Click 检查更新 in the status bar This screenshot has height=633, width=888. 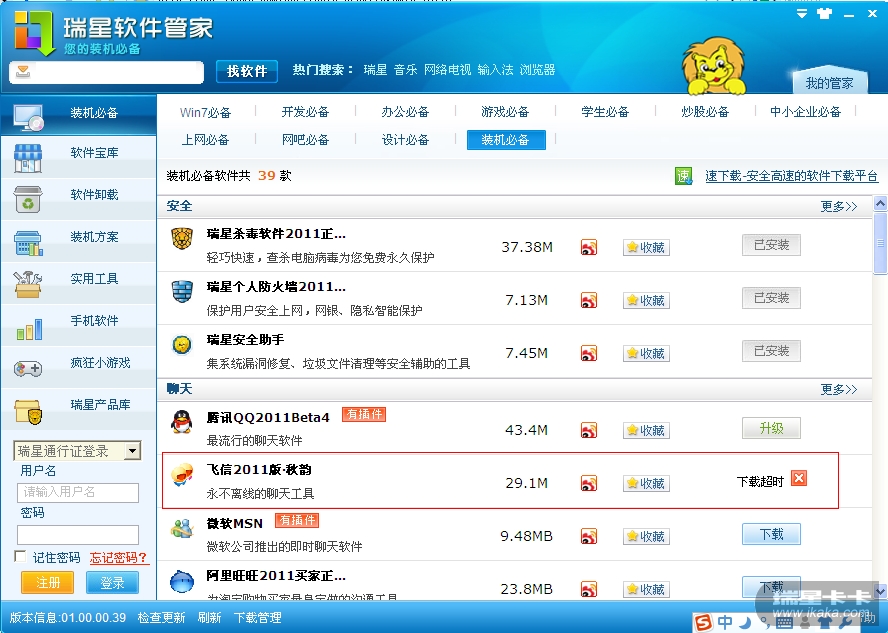point(161,618)
